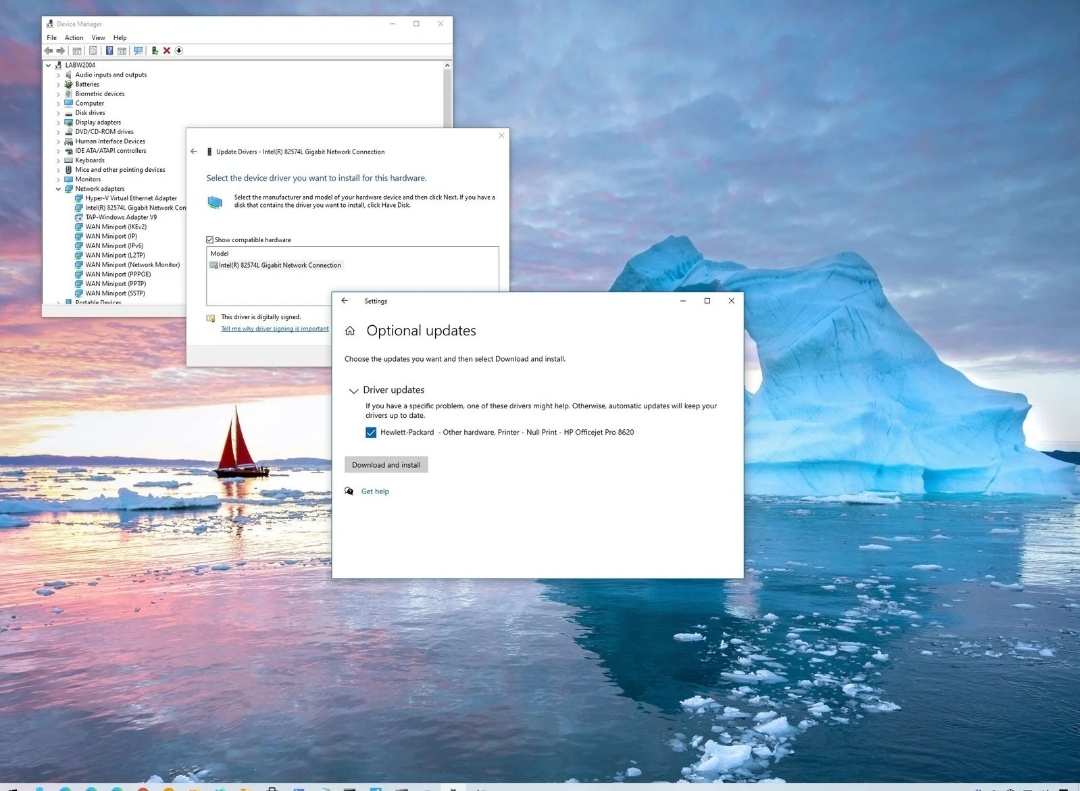Open the Help menu in Device Manager
Image resolution: width=1080 pixels, height=791 pixels.
(120, 38)
